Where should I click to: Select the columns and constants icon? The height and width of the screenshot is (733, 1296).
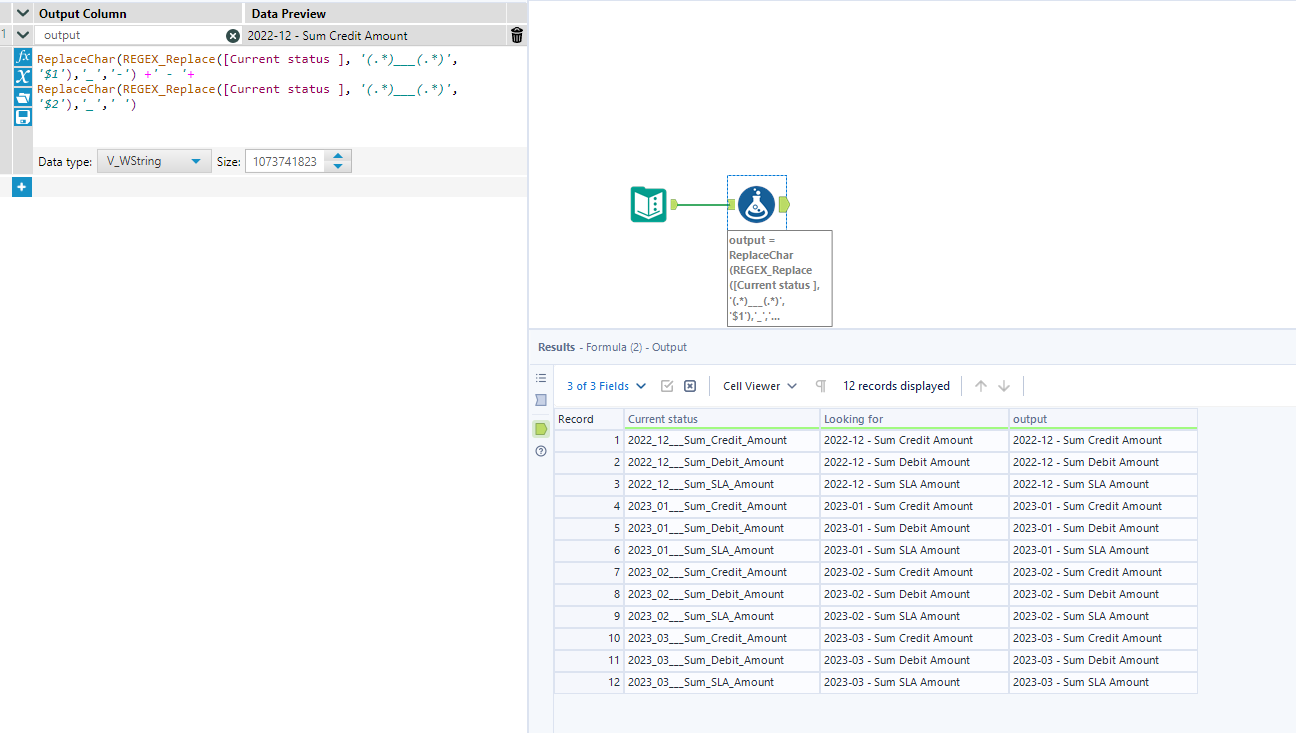click(x=23, y=77)
